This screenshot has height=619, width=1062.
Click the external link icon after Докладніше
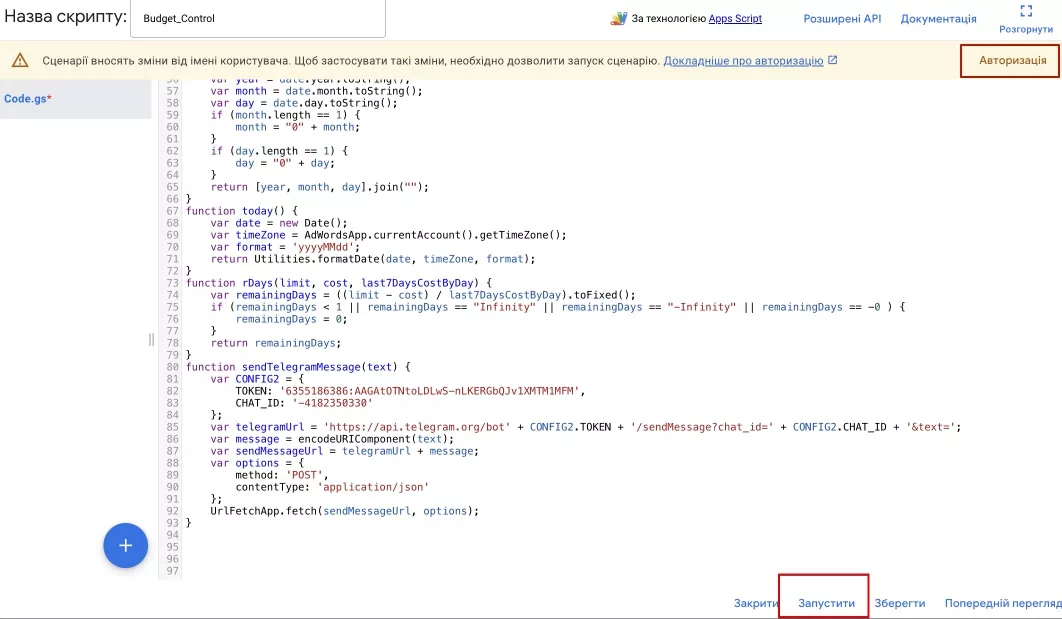coord(833,60)
